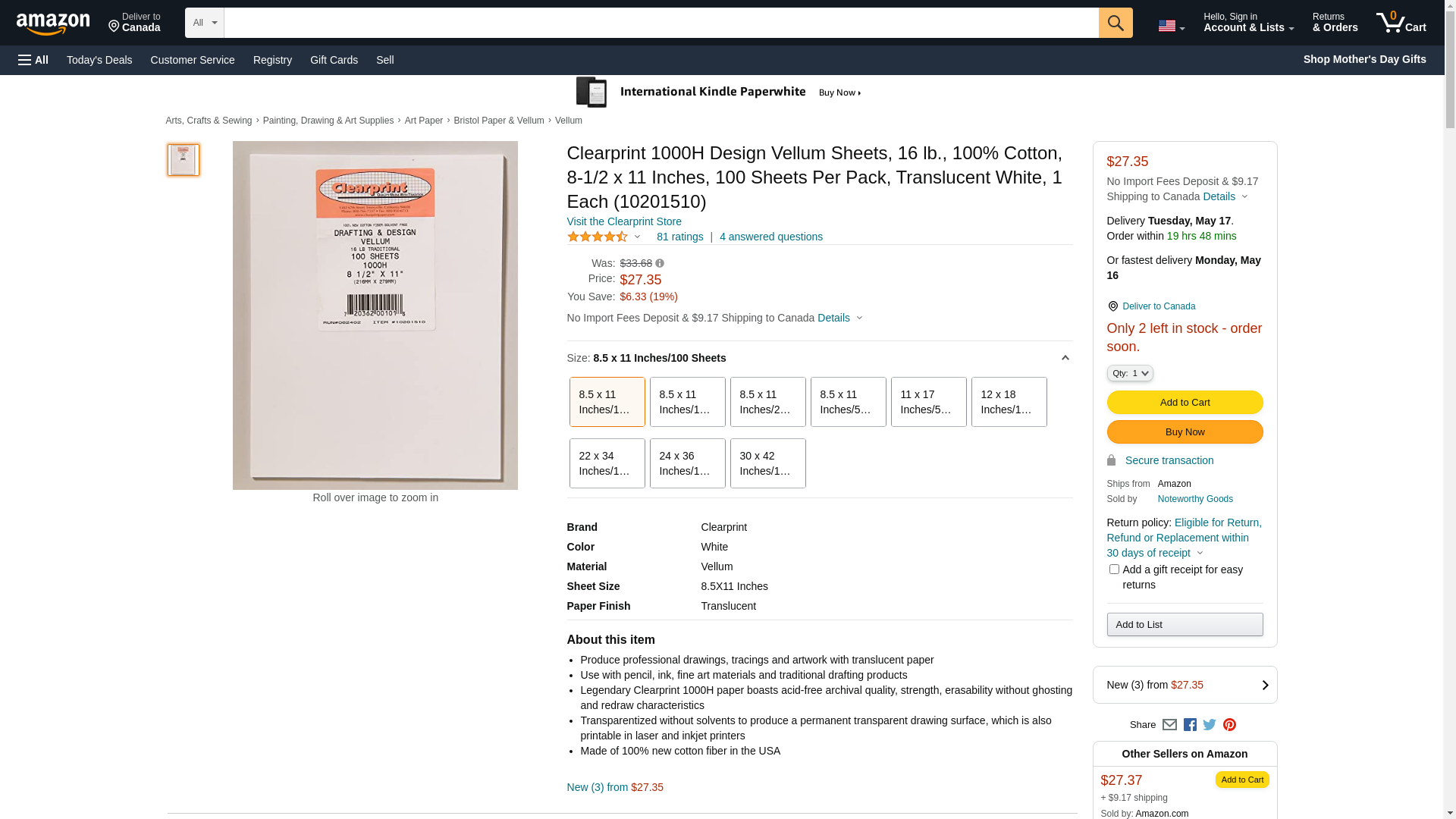
Task: Click the search magnifier button
Action: (x=1116, y=23)
